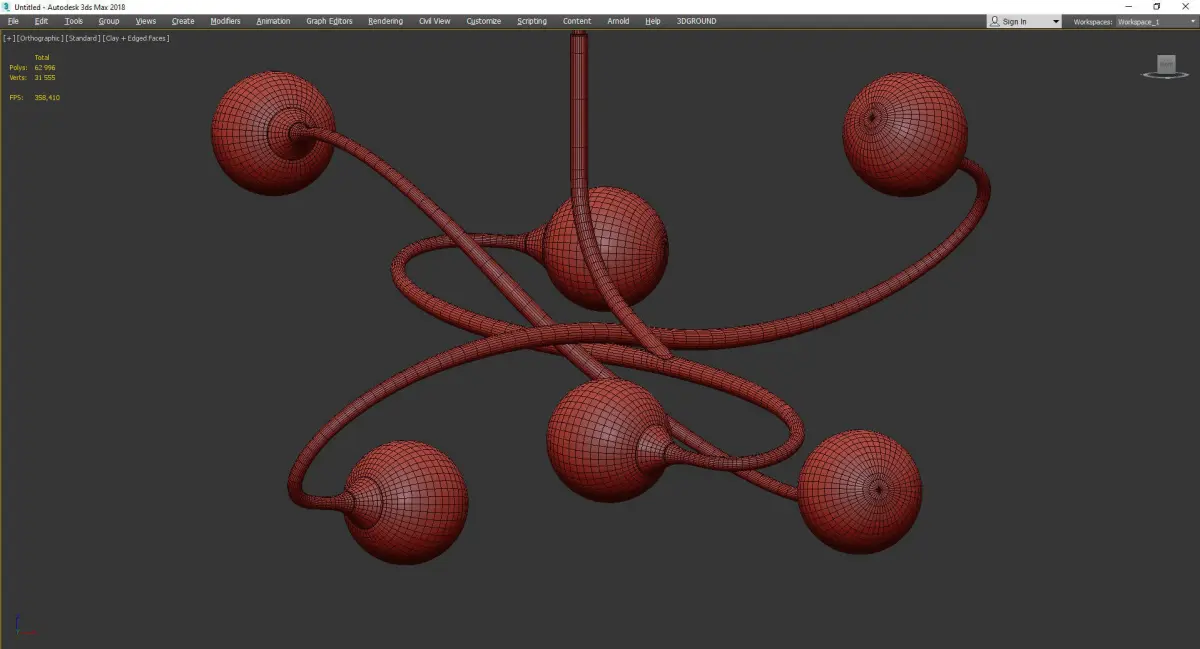Screen dimensions: 1200x649
Task: Open the File menu
Action: (13, 21)
